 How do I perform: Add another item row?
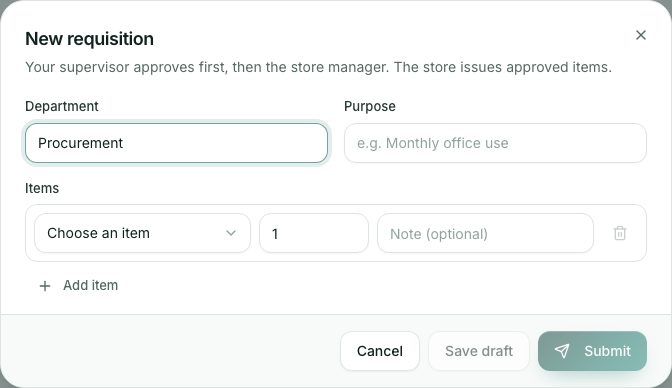78,286
